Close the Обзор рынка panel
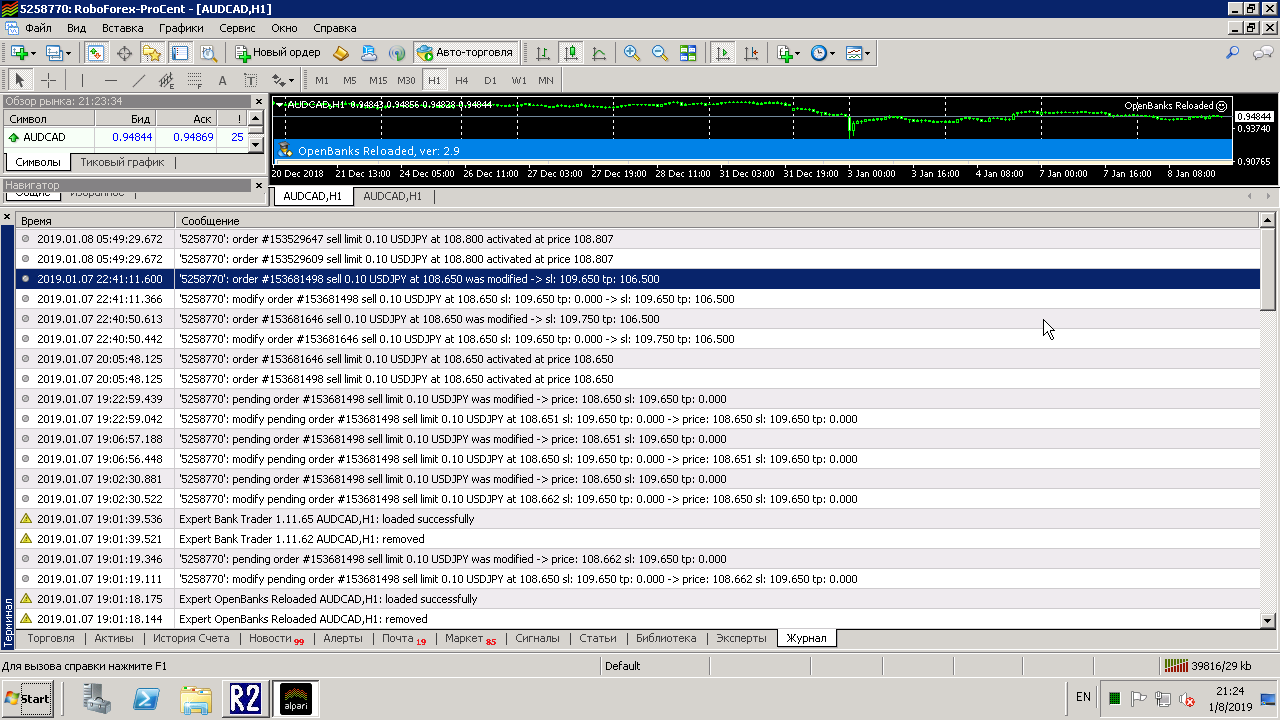Viewport: 1280px width, 720px height. click(x=258, y=101)
